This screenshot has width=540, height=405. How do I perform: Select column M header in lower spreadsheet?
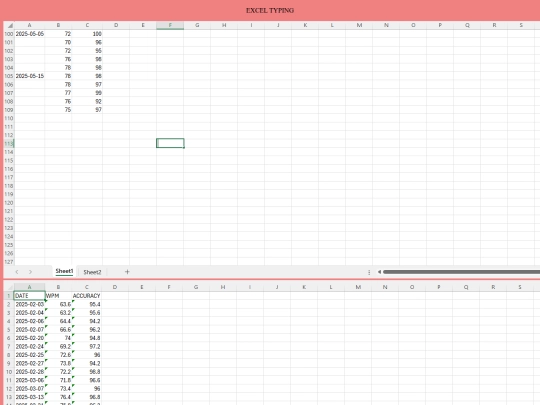click(358, 287)
